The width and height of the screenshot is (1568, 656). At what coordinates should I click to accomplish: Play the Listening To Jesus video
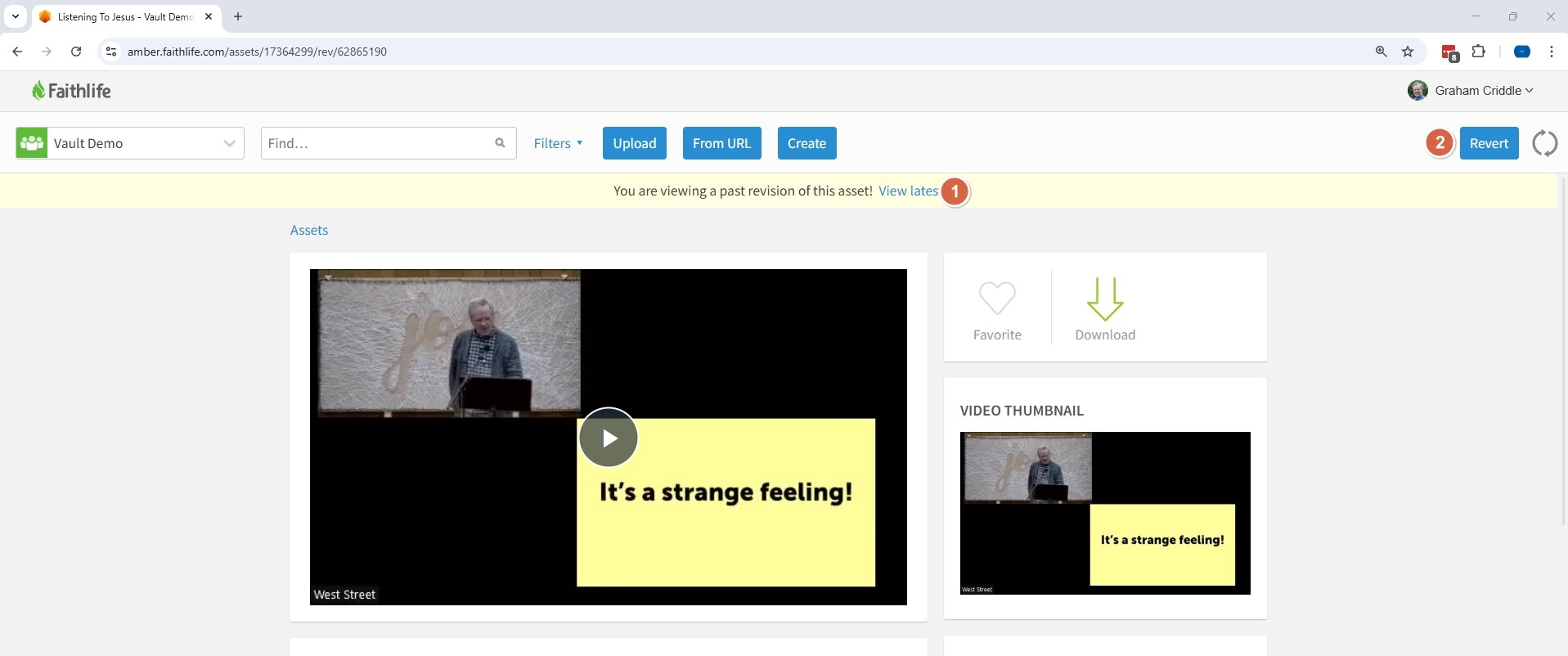pos(609,438)
